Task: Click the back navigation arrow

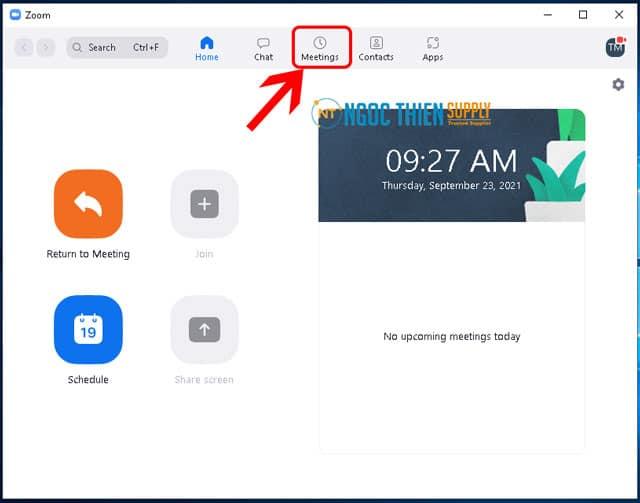Action: coord(24,48)
